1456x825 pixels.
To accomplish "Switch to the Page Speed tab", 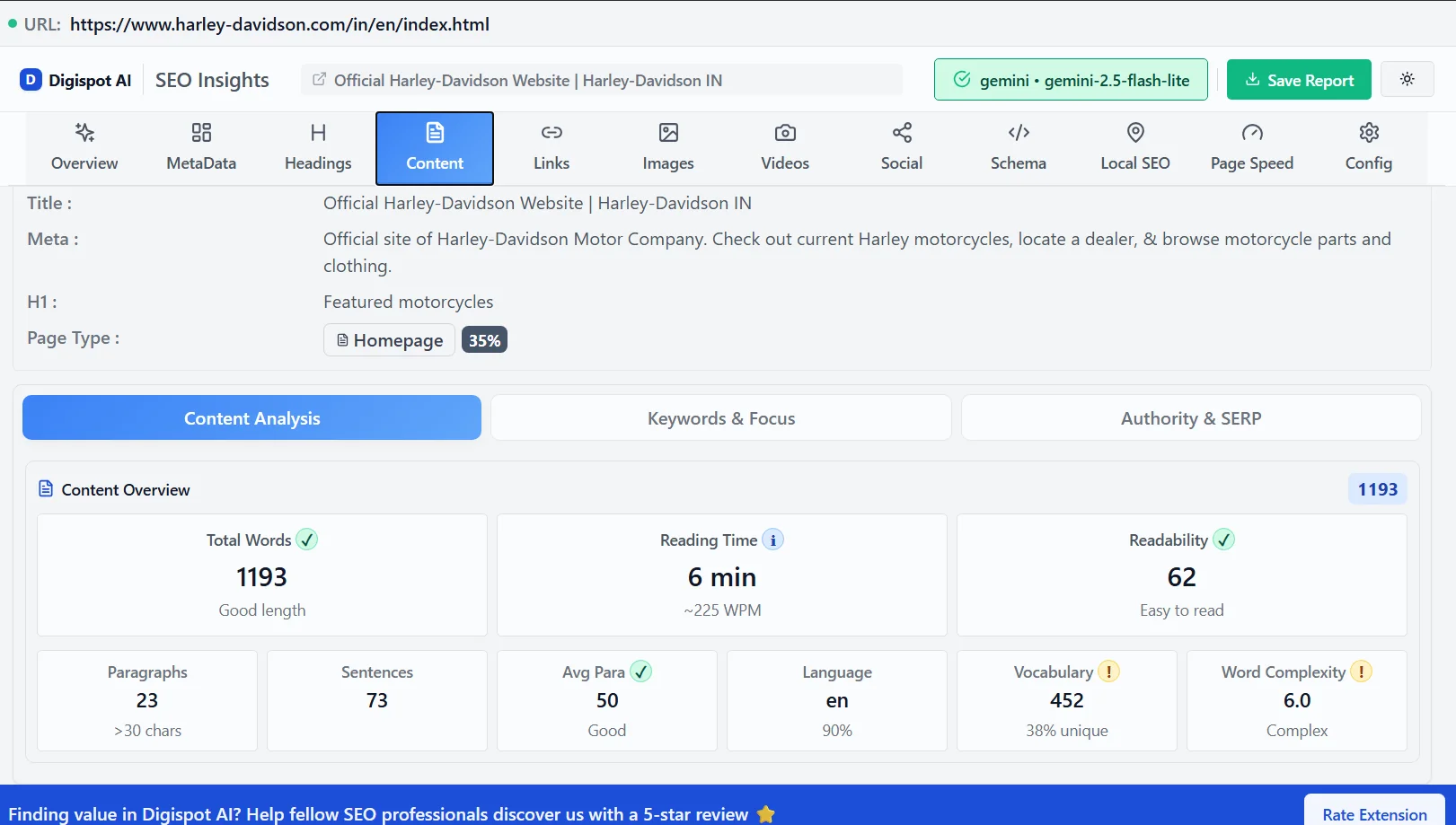I will [1252, 148].
